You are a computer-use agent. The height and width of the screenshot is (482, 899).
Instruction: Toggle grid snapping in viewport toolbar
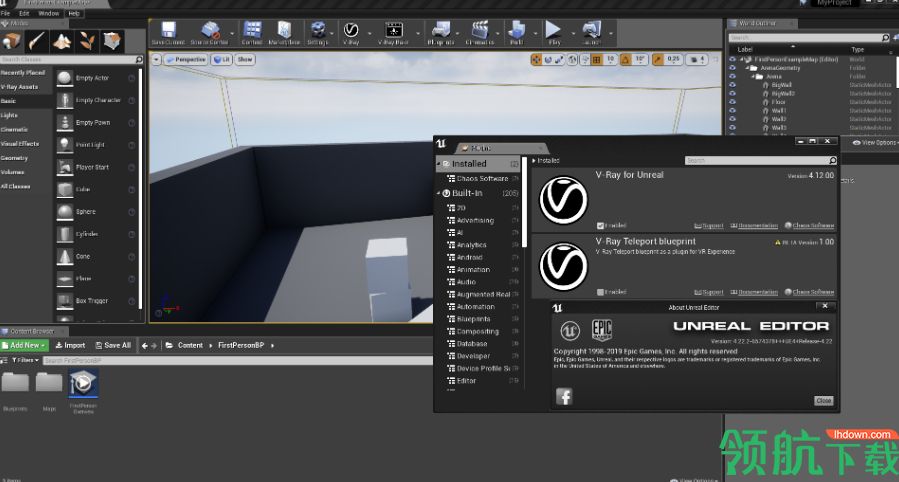pos(596,59)
